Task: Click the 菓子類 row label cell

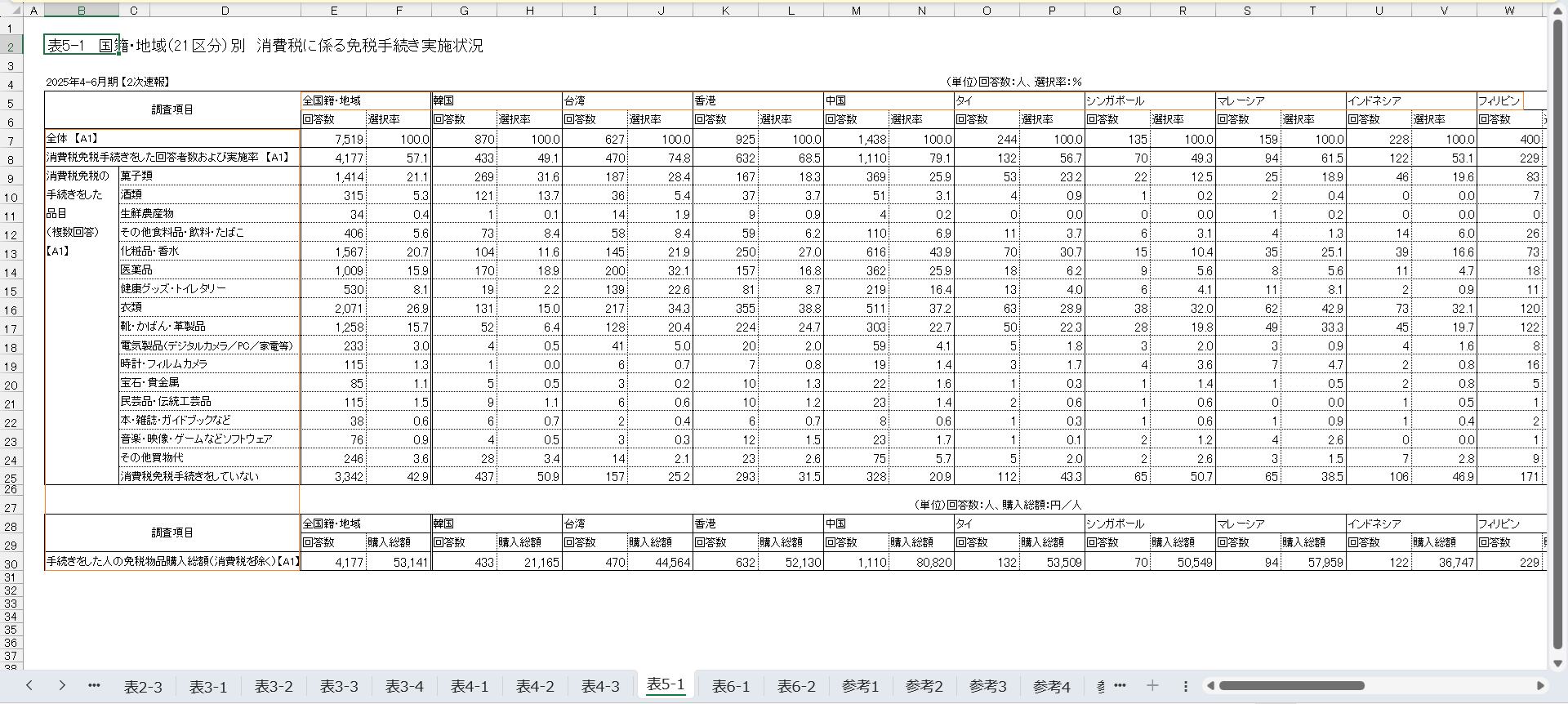Action: [209, 176]
